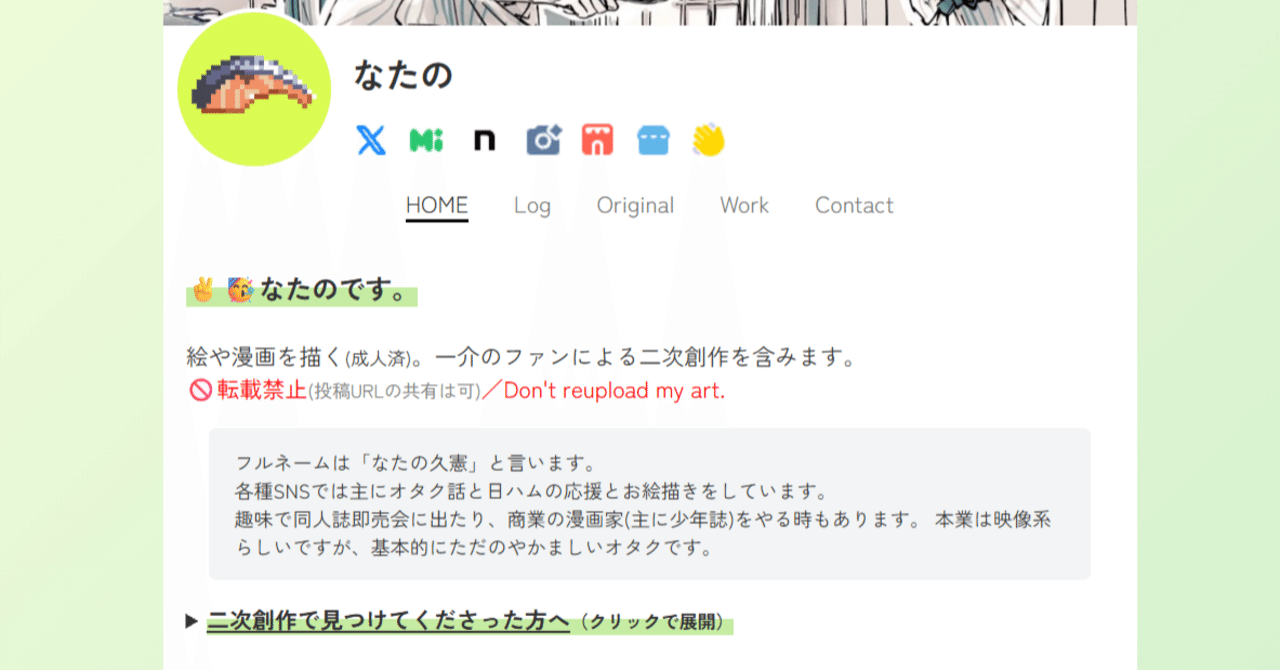Viewport: 1280px width, 670px height.
Task: Open the X (Twitter) profile icon
Action: tap(370, 140)
